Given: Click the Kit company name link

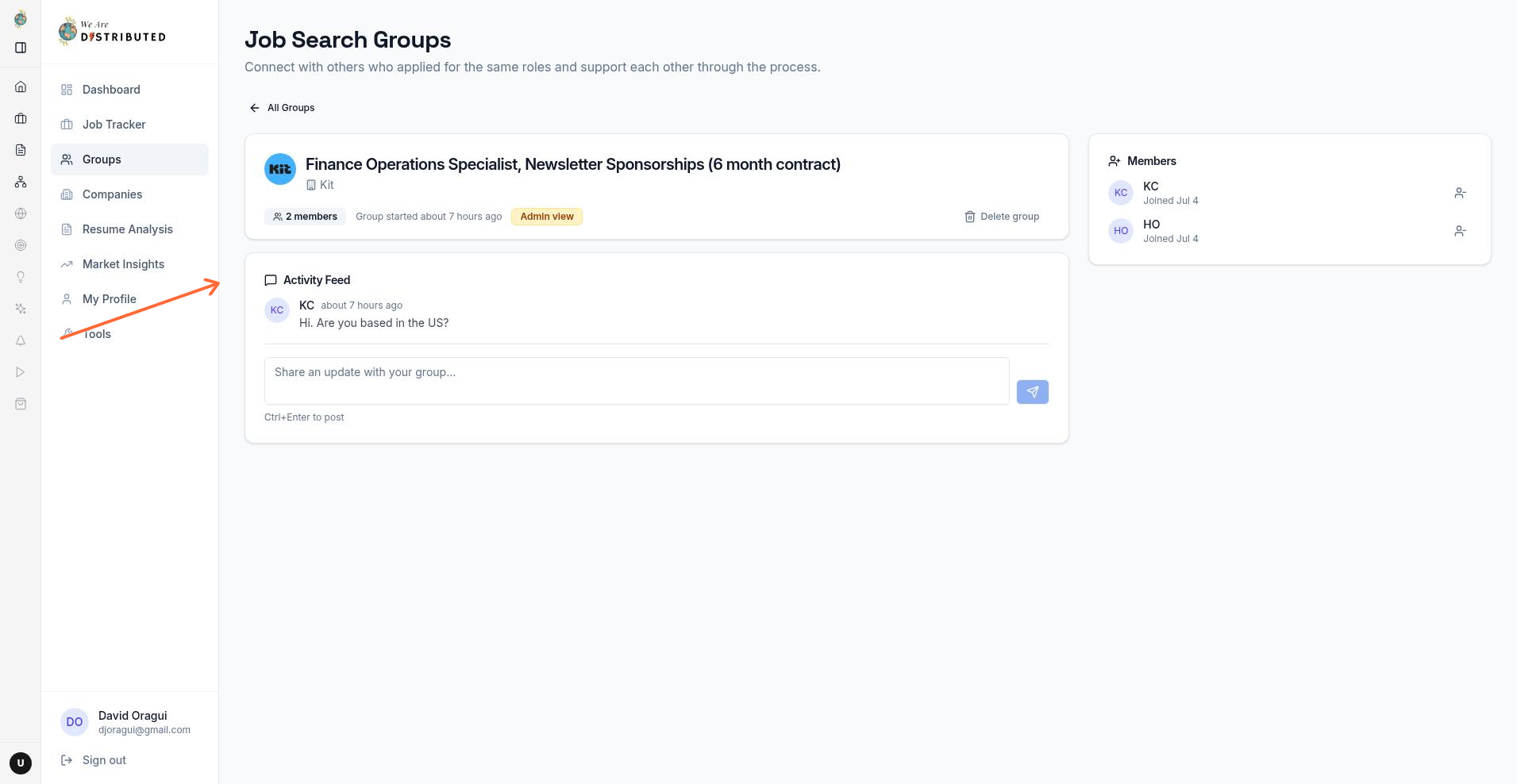Looking at the screenshot, I should (320, 185).
